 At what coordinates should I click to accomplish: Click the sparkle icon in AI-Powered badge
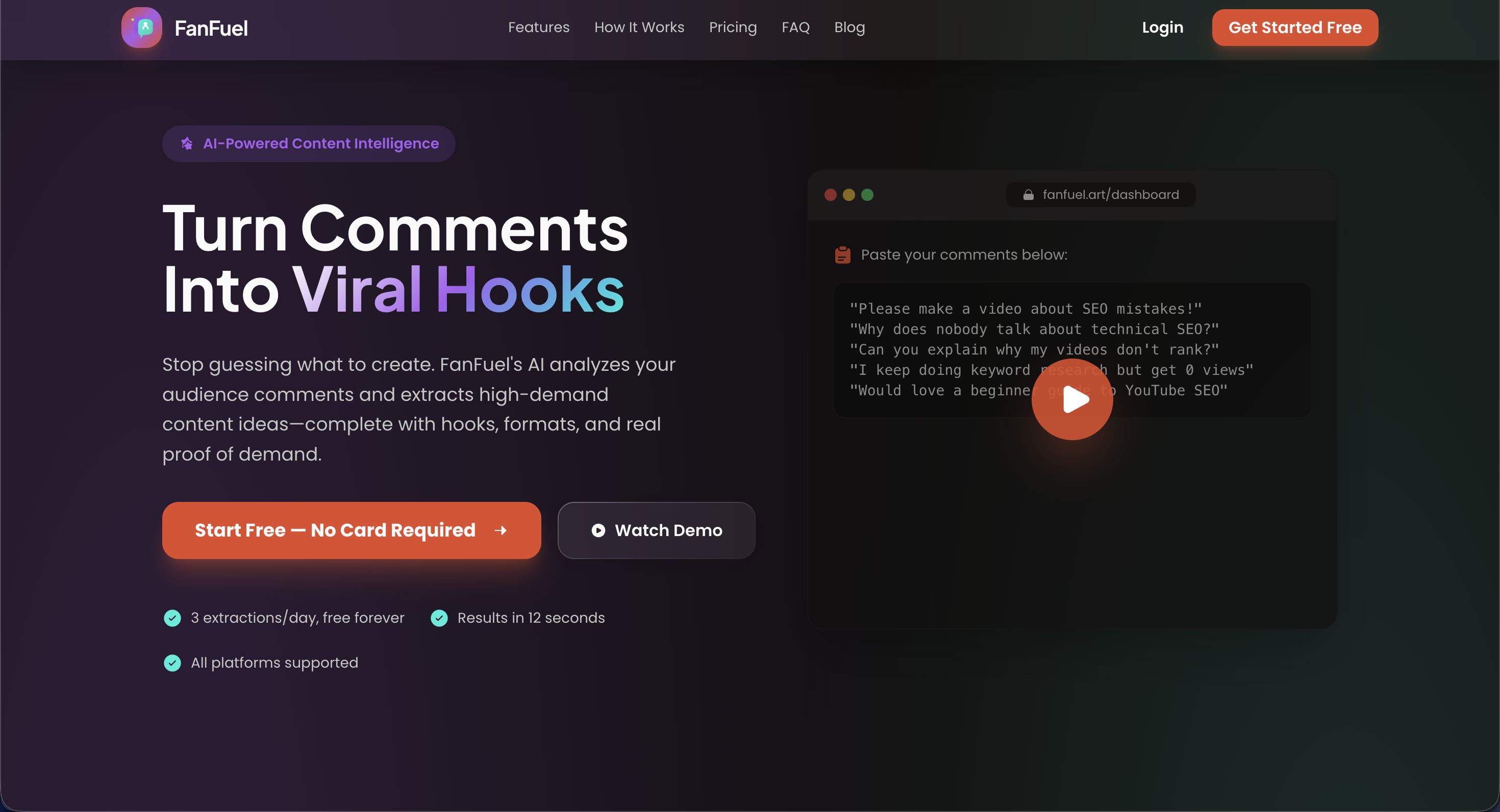pos(187,144)
